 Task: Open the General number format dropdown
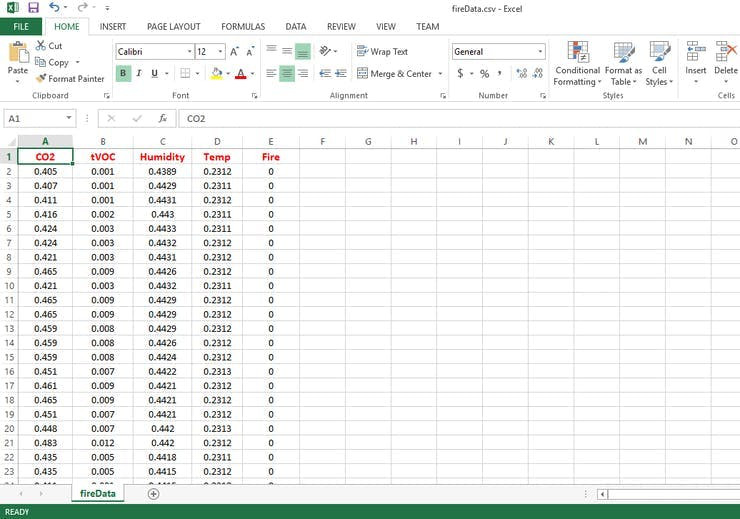click(540, 52)
